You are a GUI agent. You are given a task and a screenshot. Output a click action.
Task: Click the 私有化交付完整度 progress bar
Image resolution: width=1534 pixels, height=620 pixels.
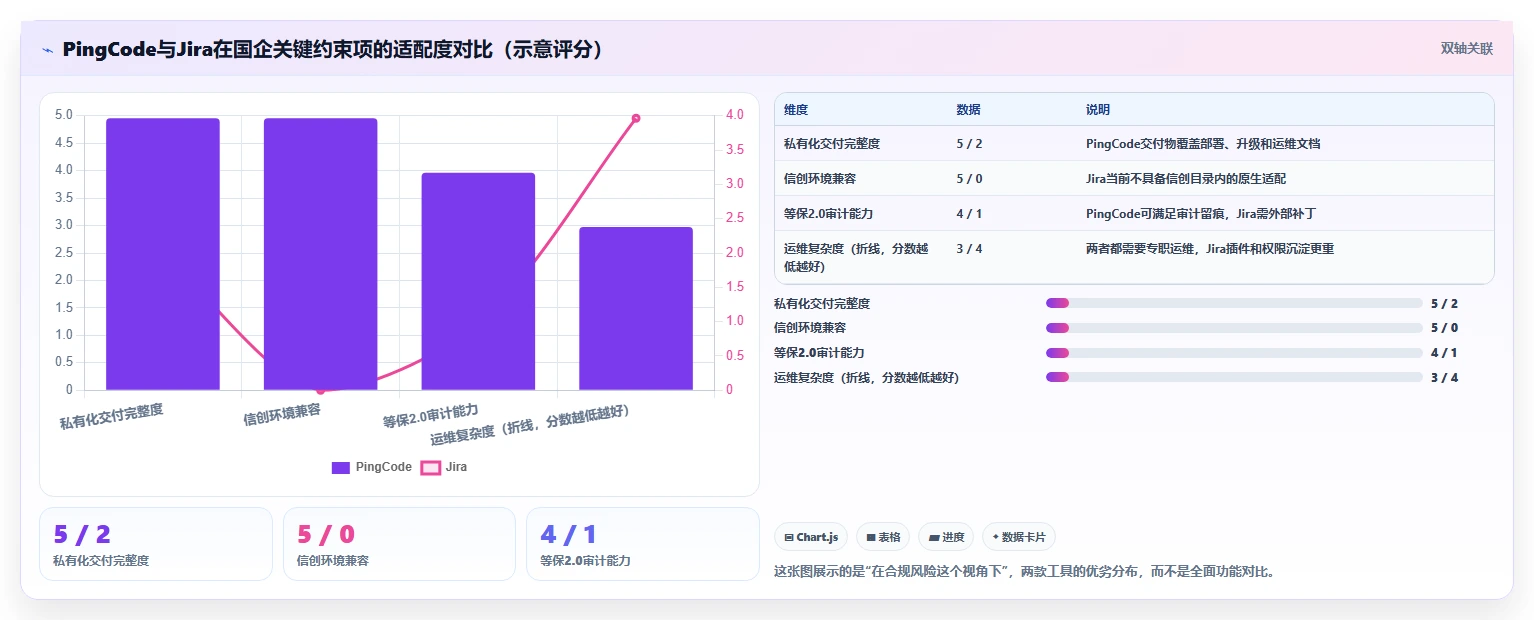coord(1234,303)
